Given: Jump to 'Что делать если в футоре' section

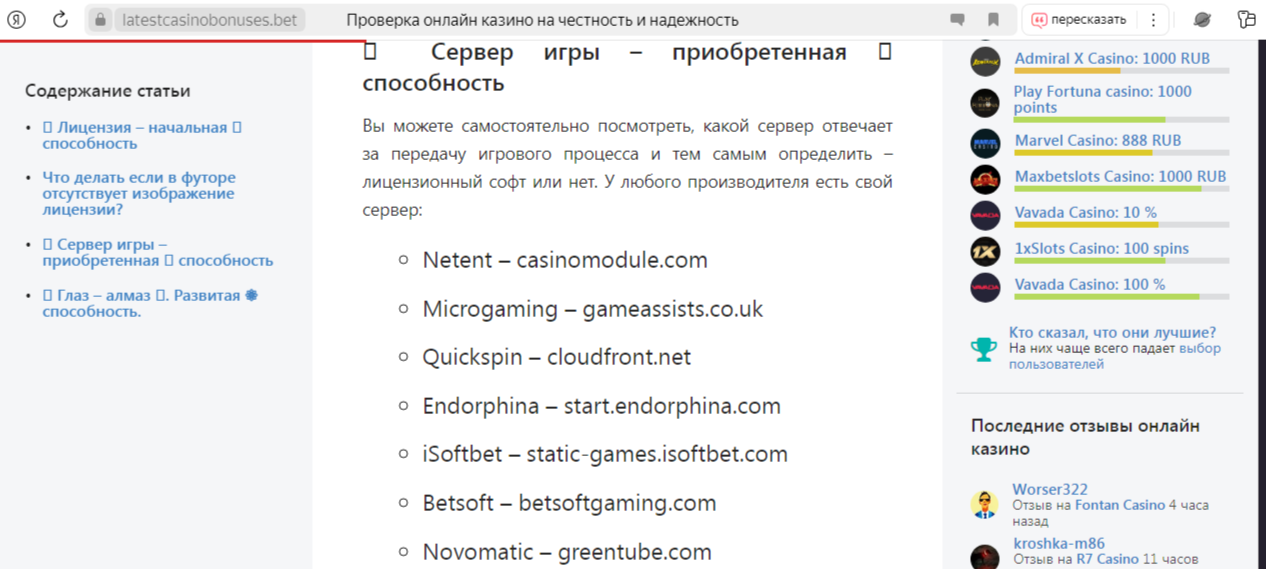Looking at the screenshot, I should (x=139, y=193).
